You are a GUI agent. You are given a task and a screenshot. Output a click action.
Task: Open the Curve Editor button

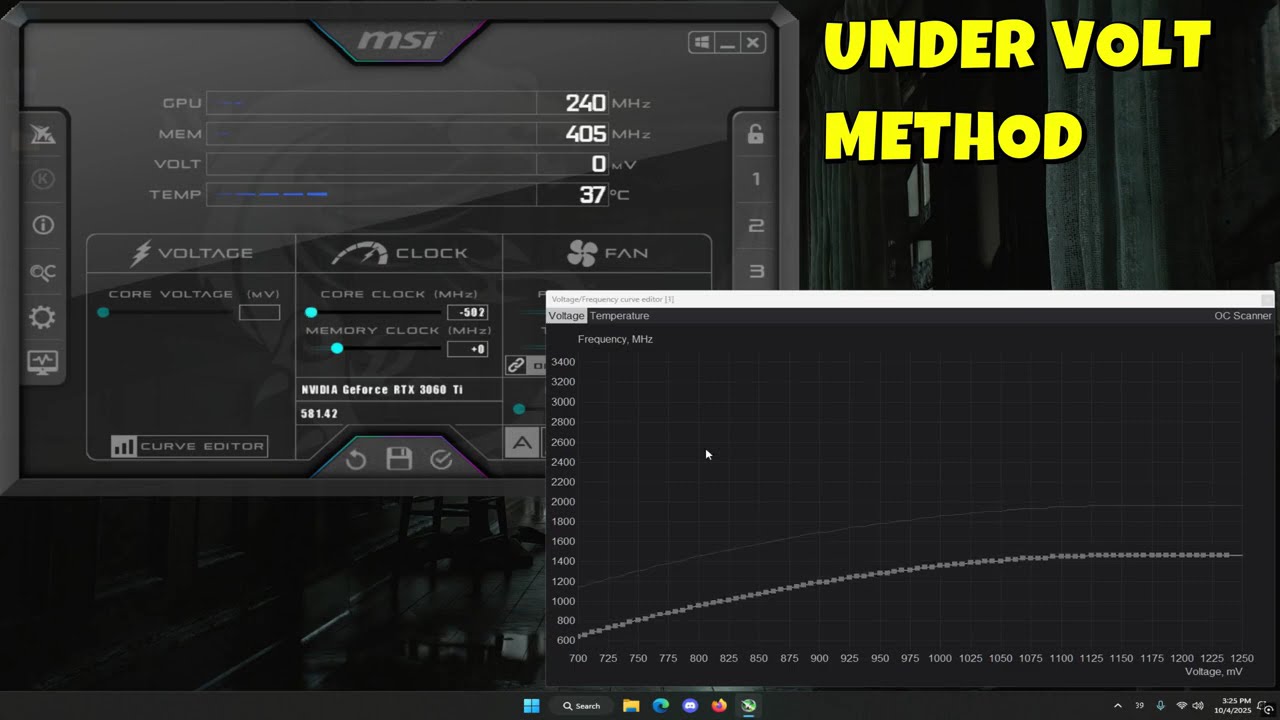[x=189, y=446]
